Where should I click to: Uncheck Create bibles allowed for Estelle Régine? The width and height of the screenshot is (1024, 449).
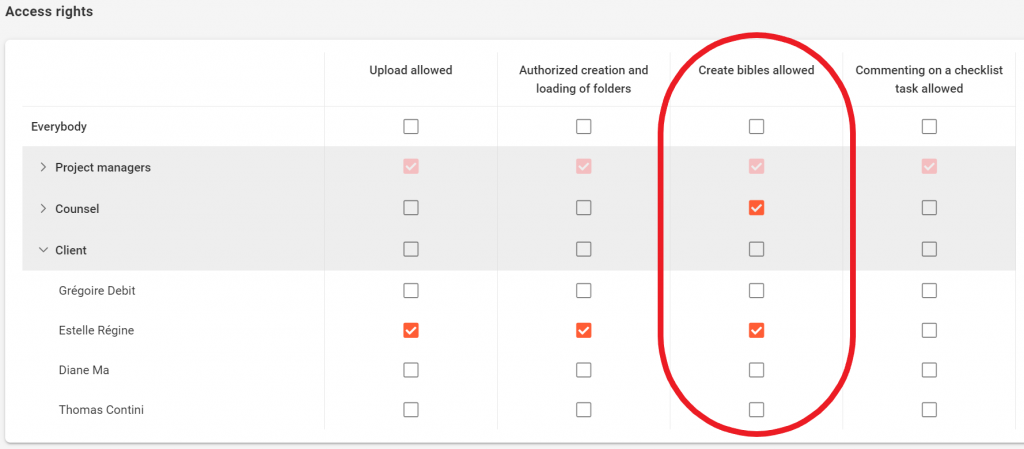(x=757, y=330)
